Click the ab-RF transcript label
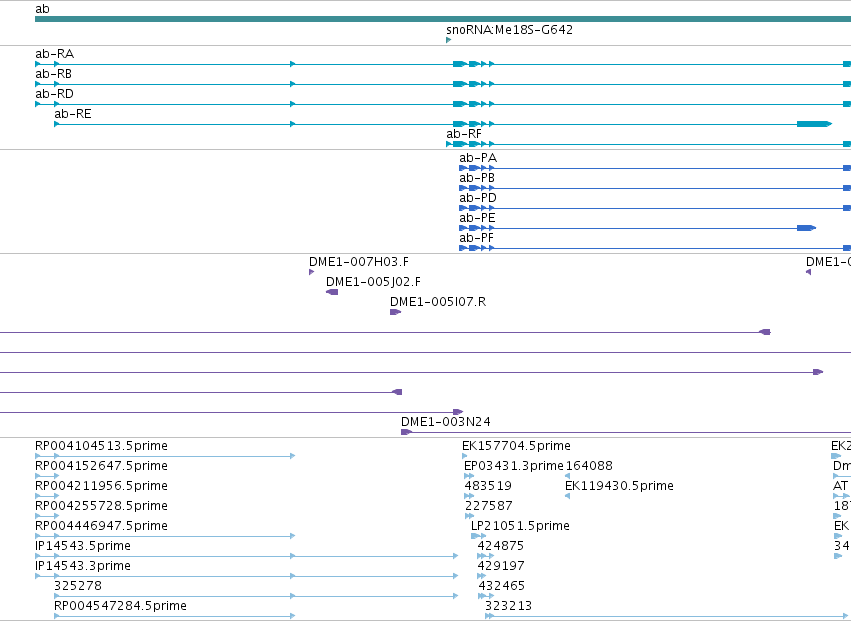The image size is (851, 621). pos(463,134)
